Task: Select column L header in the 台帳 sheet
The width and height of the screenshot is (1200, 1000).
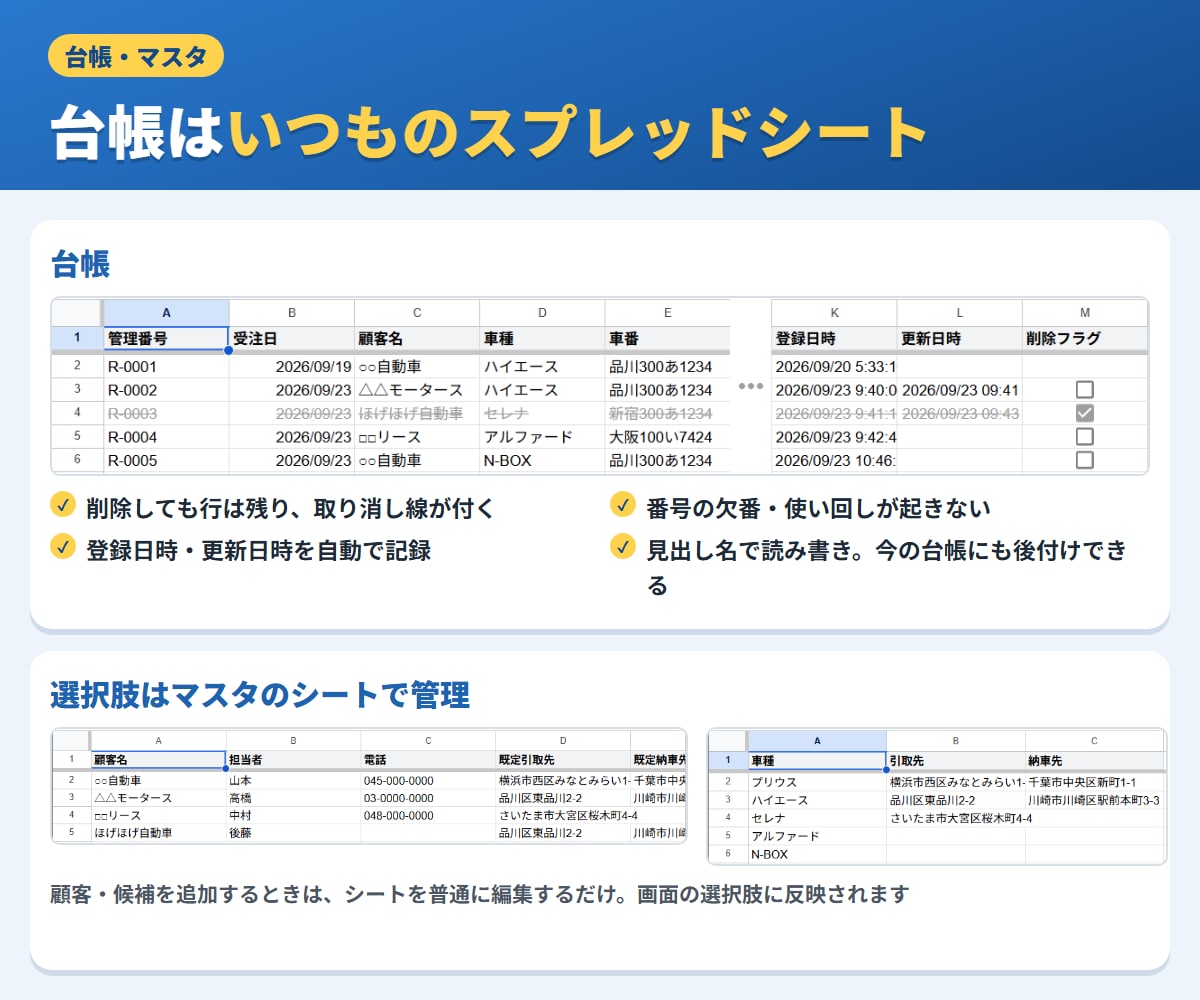Action: coord(959,312)
